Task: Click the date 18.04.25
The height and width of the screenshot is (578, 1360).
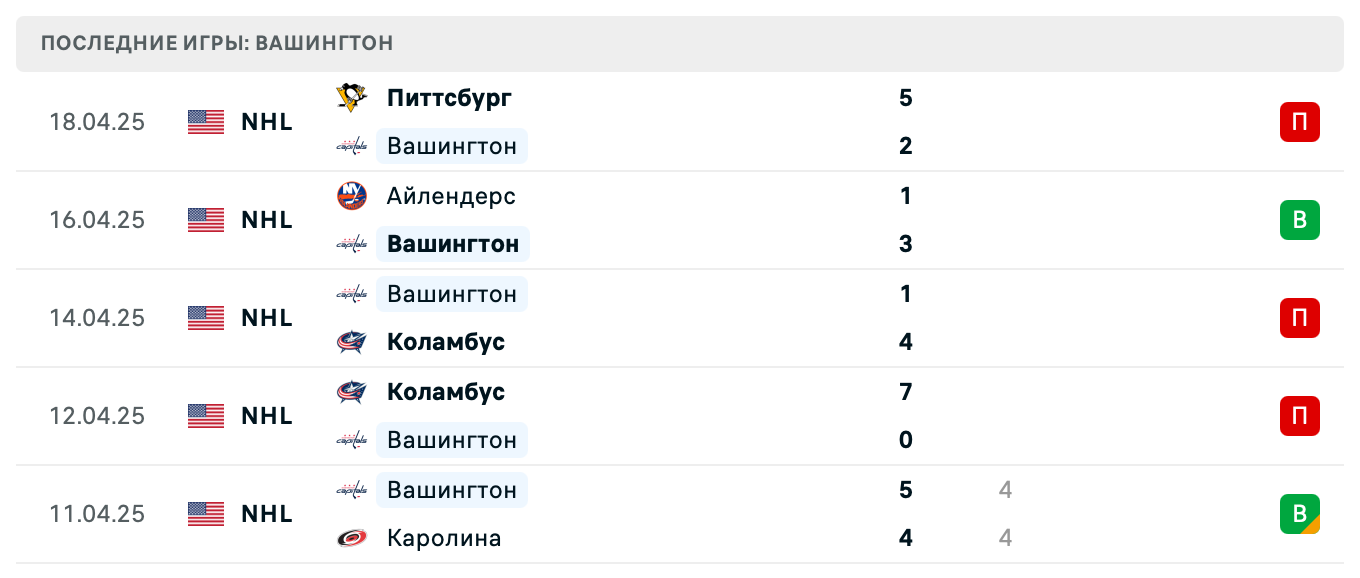Action: click(x=97, y=122)
